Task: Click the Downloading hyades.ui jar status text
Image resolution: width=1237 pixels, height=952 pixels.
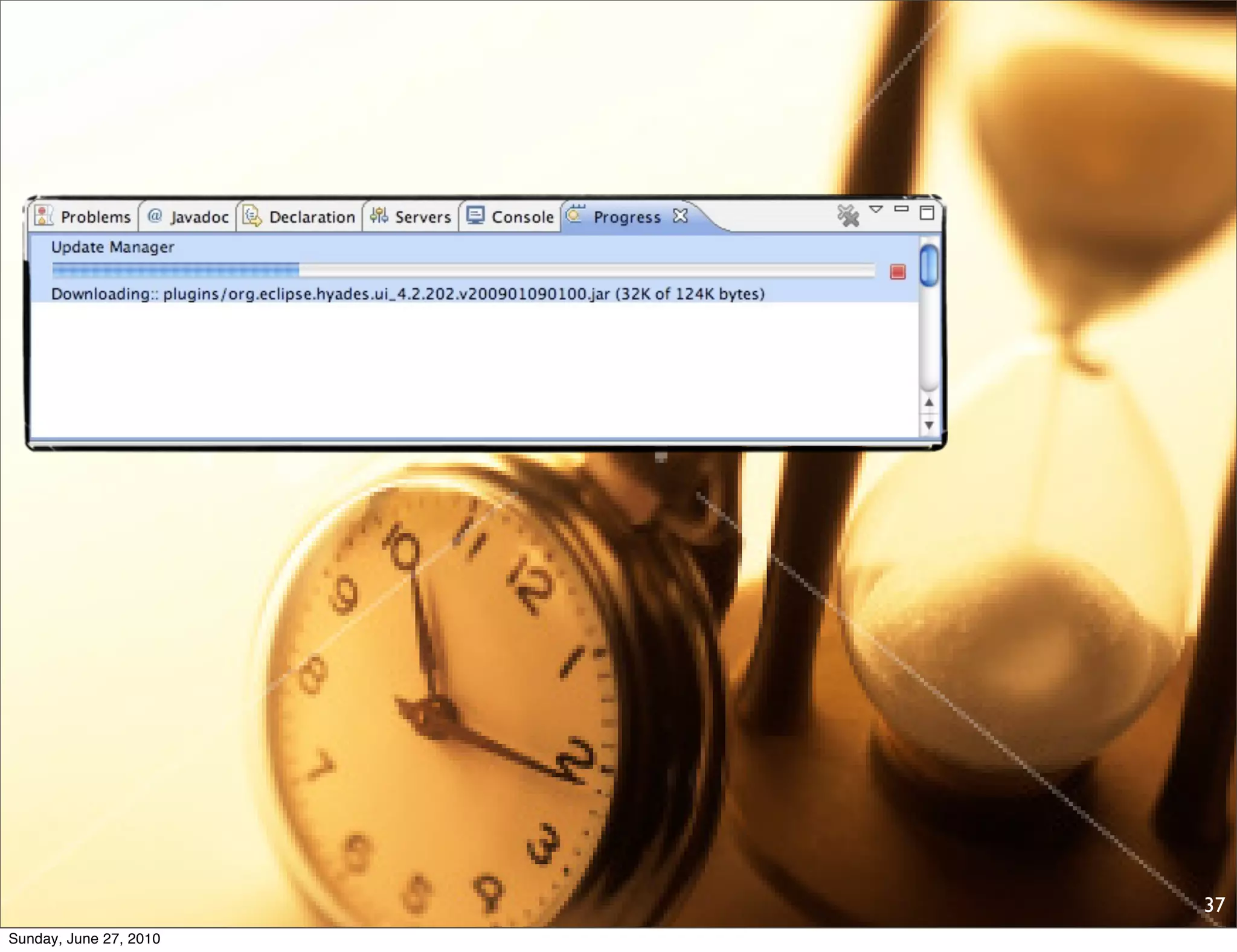Action: pos(408,294)
